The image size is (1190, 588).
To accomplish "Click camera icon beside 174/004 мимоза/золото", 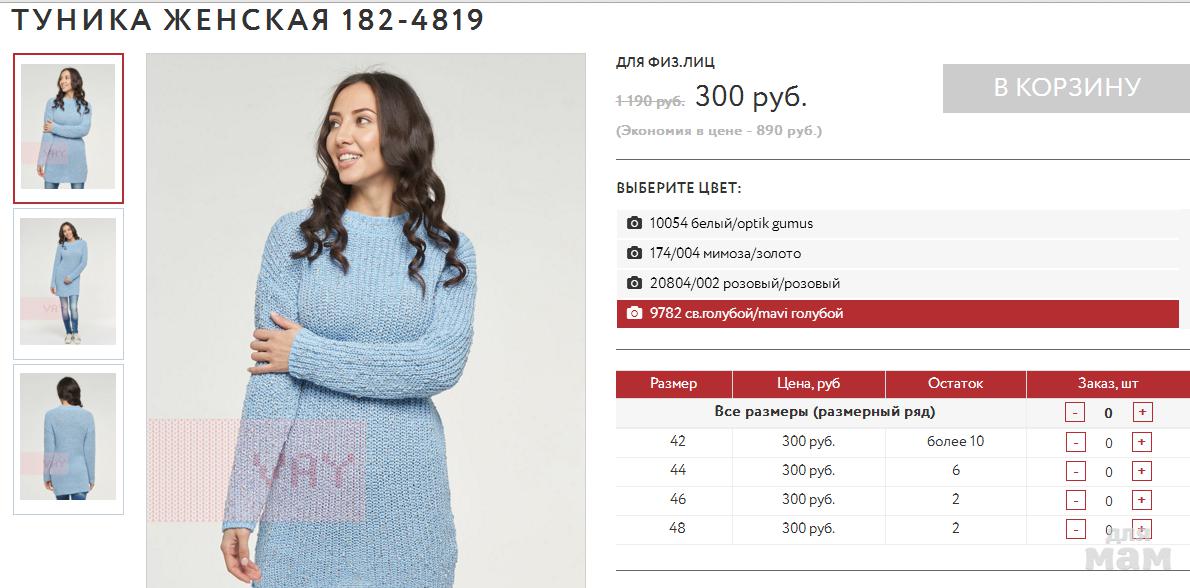I will point(634,253).
